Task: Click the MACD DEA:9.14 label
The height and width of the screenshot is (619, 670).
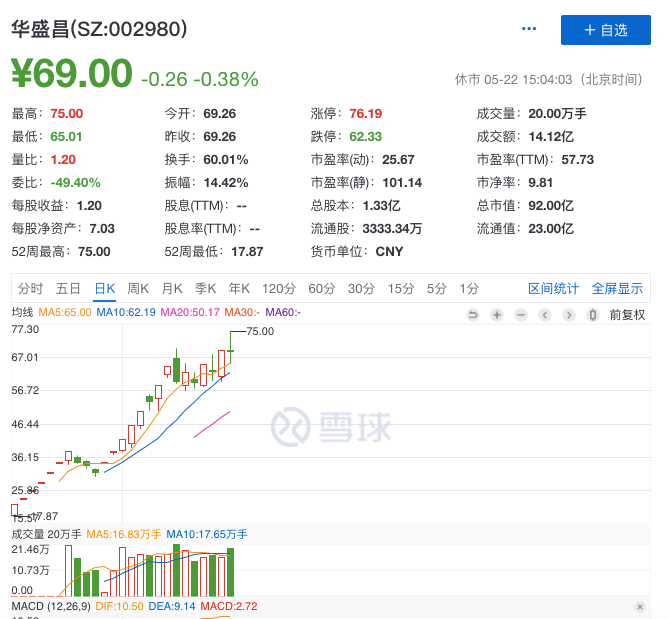Action: point(172,607)
